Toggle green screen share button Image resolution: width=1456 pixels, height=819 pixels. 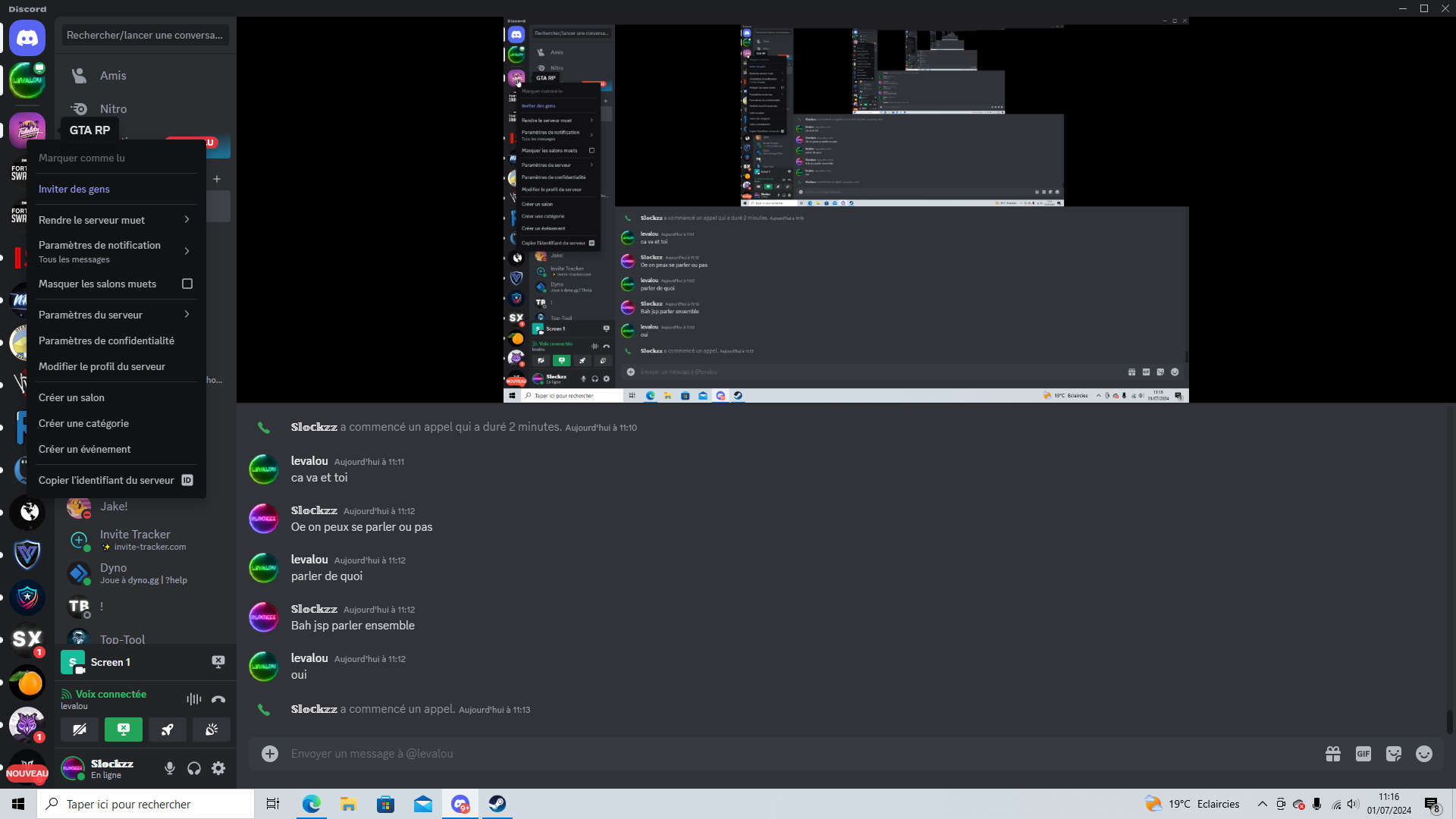[124, 730]
